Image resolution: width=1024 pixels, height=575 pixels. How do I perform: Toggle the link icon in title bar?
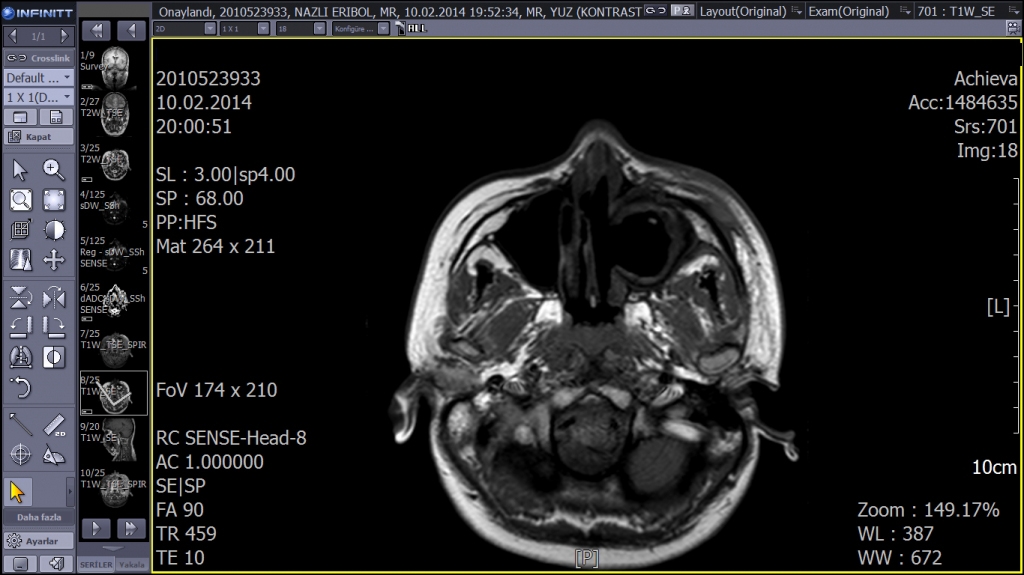(x=655, y=10)
